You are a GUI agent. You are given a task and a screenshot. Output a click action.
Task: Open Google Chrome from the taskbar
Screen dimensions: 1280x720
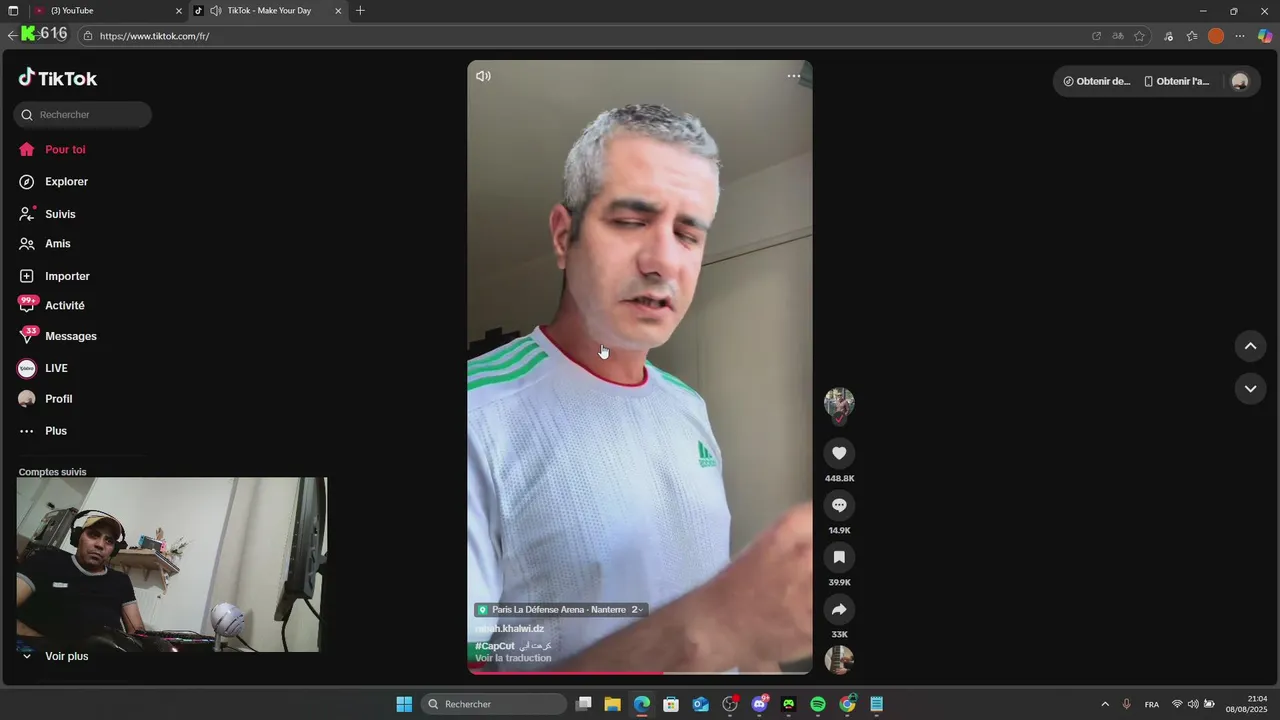click(847, 704)
